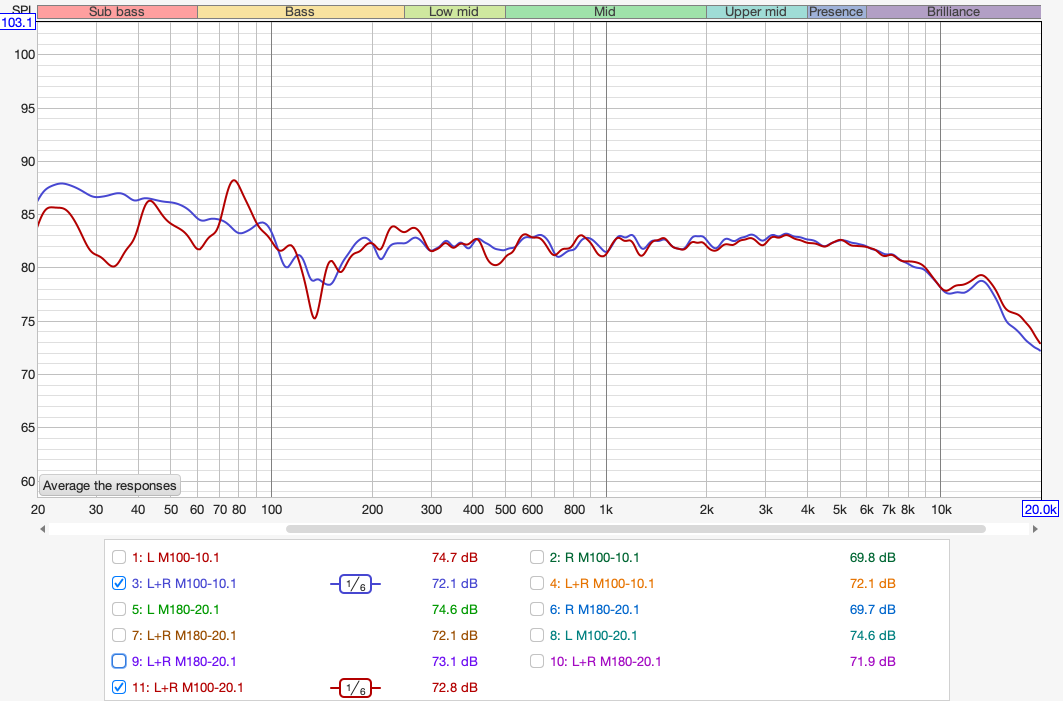Click the Upper mid band color strip

coord(756,12)
